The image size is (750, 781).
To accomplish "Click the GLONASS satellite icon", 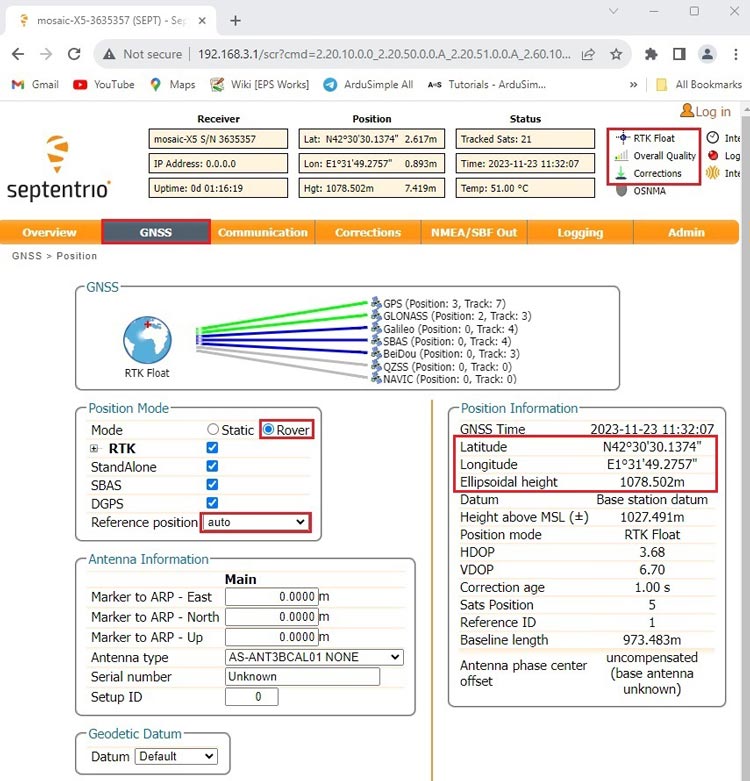I will pyautogui.click(x=376, y=316).
